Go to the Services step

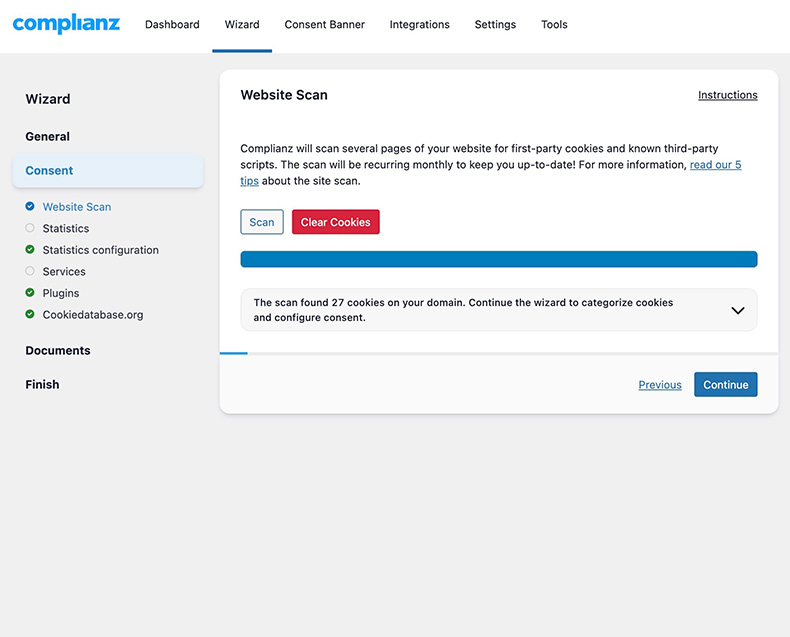click(64, 272)
